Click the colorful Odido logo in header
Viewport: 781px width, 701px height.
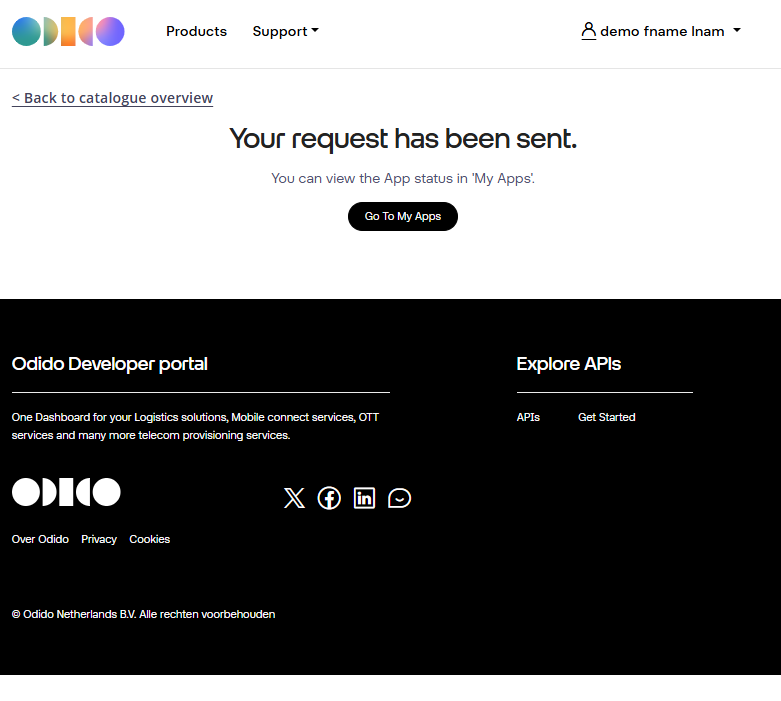(x=68, y=32)
